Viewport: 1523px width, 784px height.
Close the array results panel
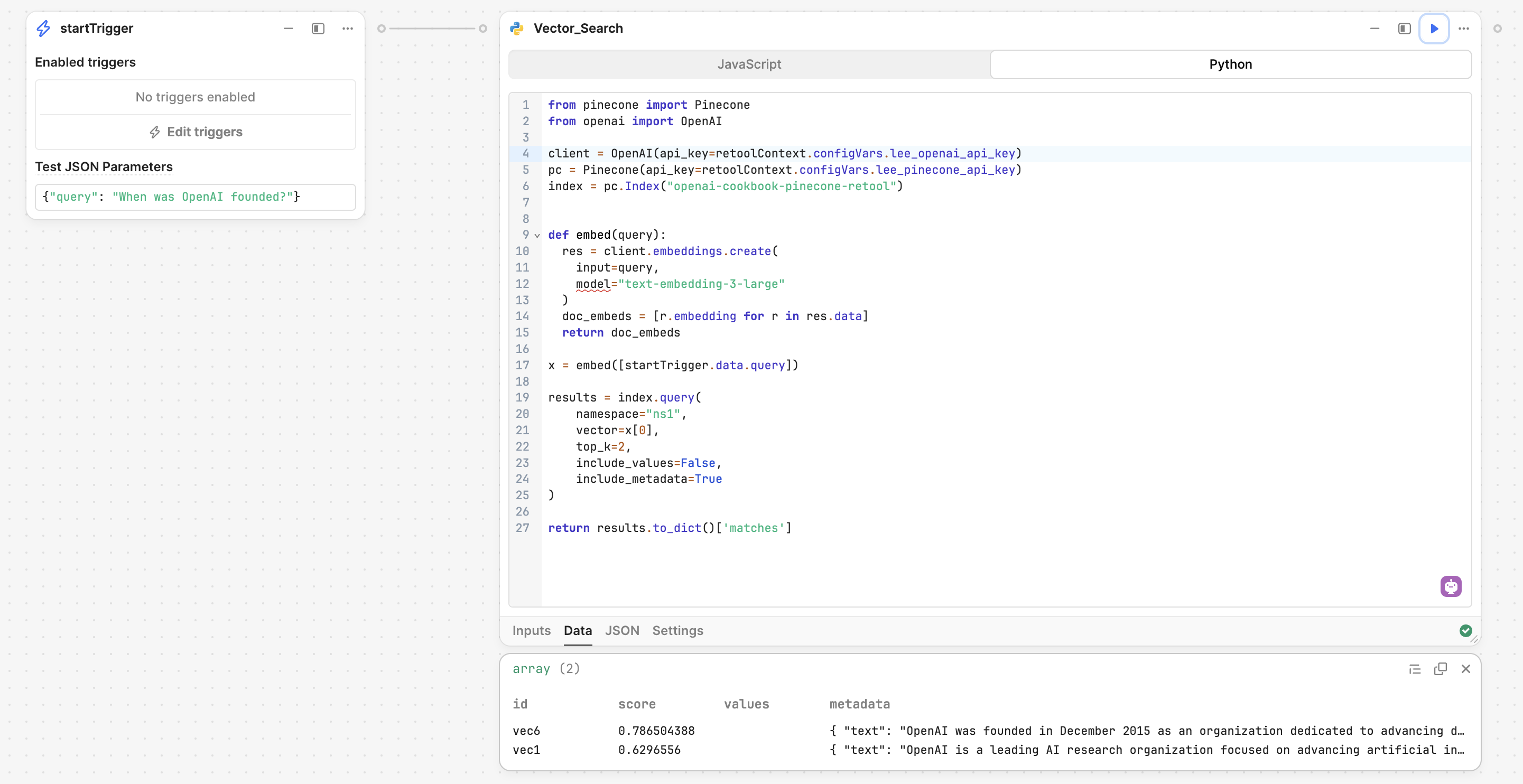[1466, 669]
